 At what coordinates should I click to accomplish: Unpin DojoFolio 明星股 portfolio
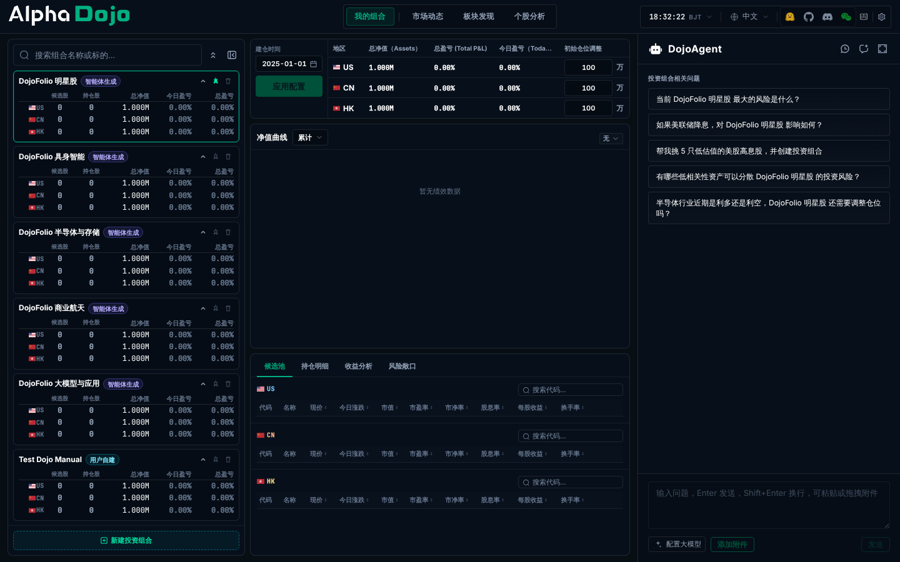click(216, 81)
